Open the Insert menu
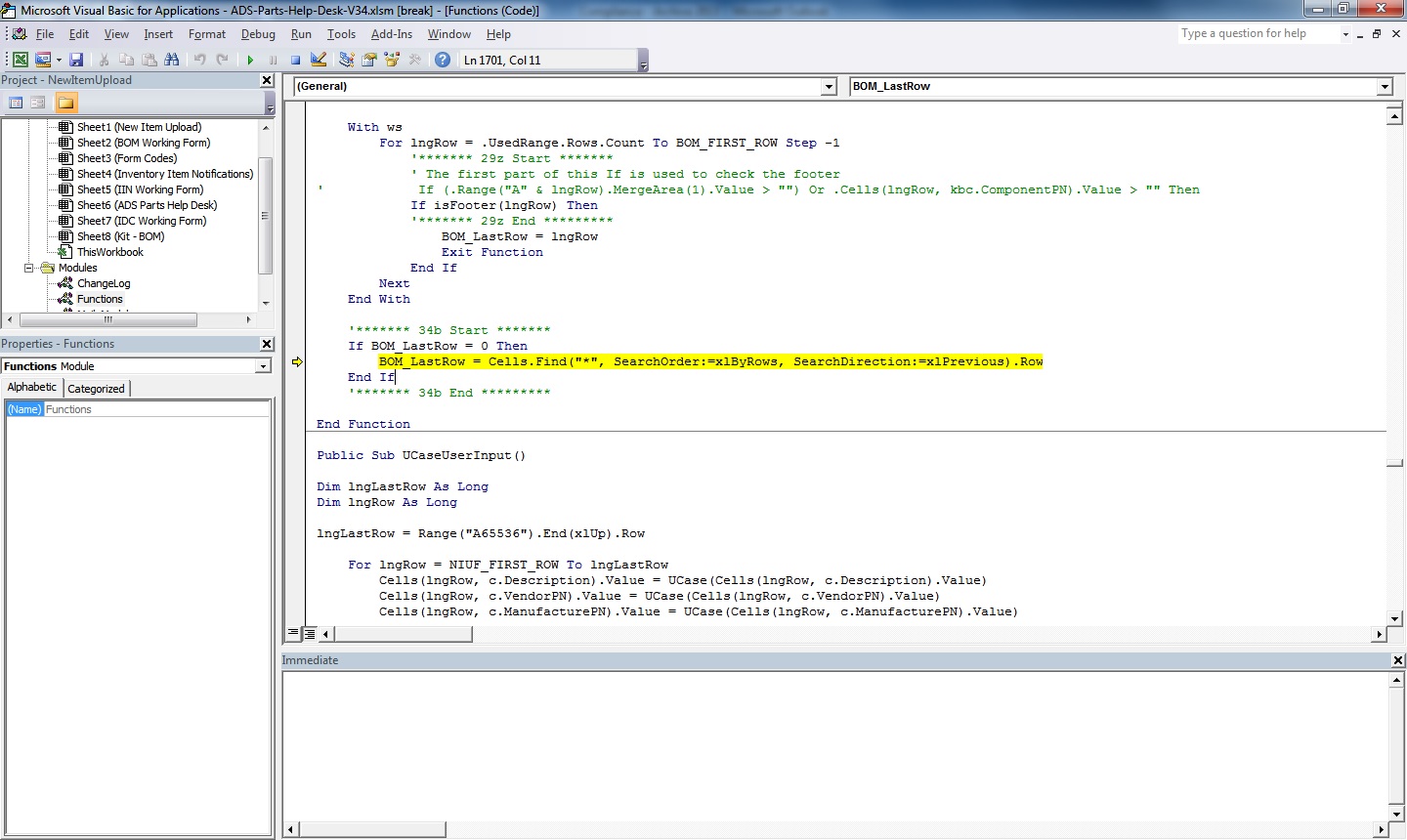1407x840 pixels. [x=158, y=34]
